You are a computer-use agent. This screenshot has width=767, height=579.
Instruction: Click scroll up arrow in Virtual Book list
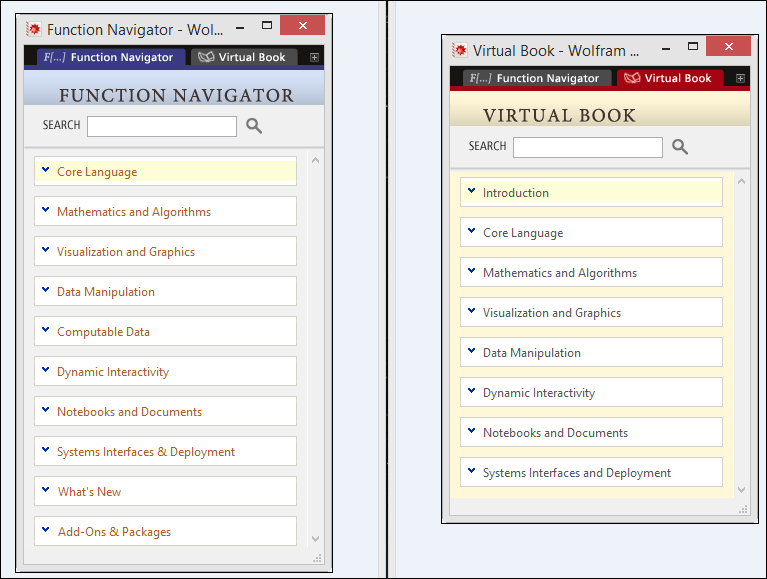coord(742,181)
